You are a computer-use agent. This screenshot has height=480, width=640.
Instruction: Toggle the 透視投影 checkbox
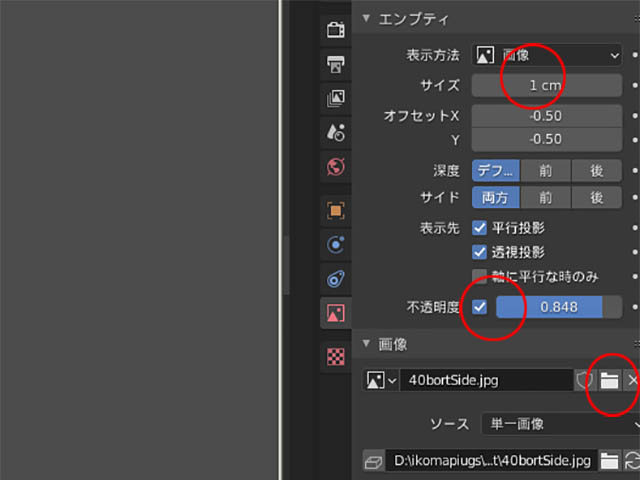480,252
